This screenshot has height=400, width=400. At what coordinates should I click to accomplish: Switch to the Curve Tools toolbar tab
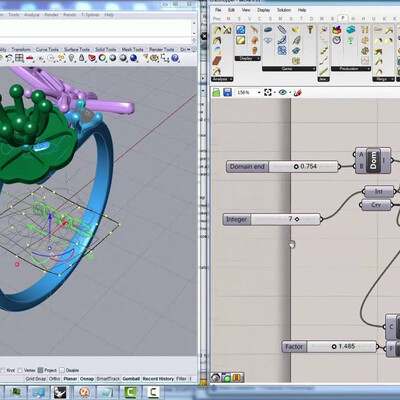(x=47, y=49)
